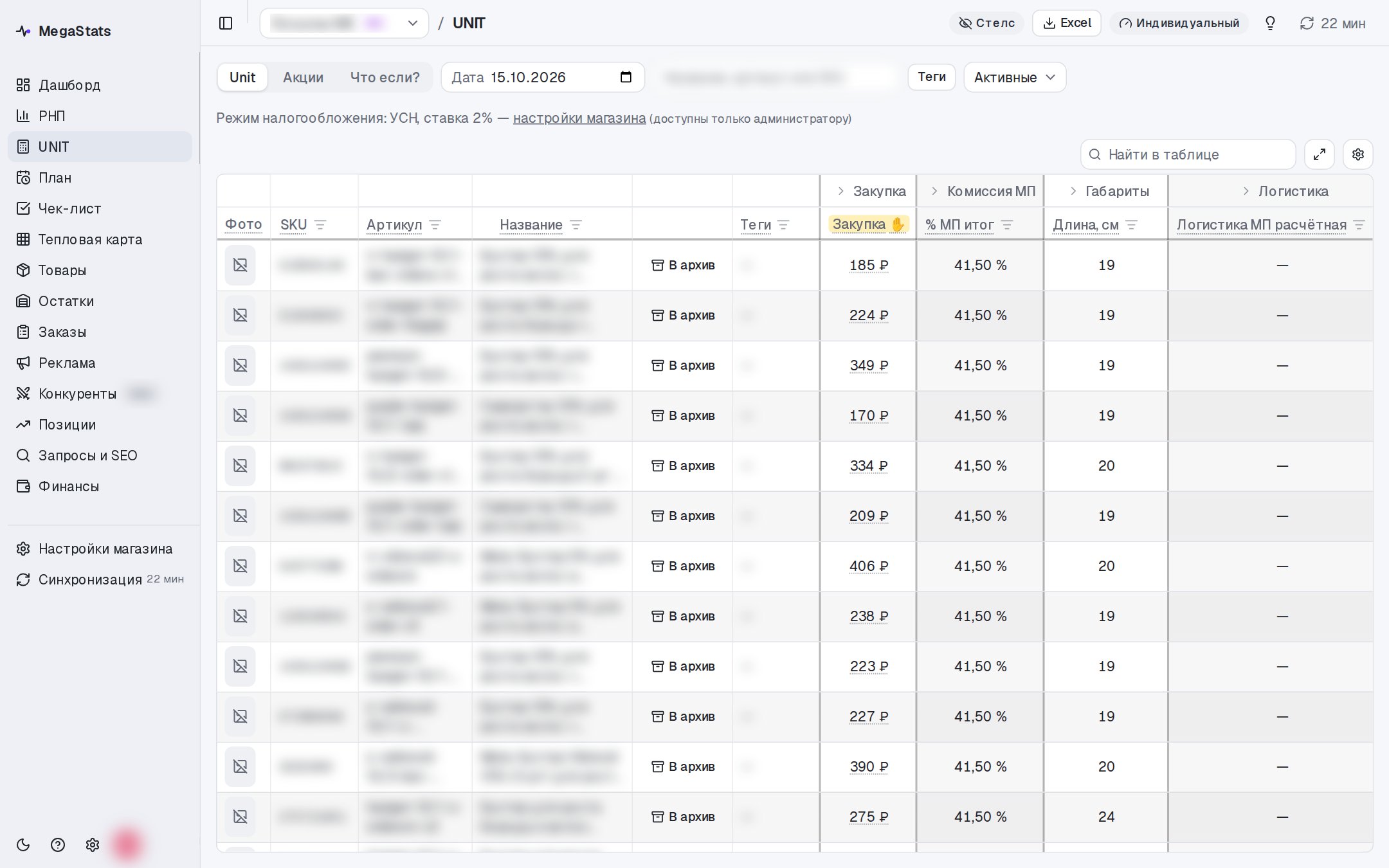Screen dimensions: 1389x868
Task: Archive the row with 185 ₽ закупка
Action: coord(683,265)
